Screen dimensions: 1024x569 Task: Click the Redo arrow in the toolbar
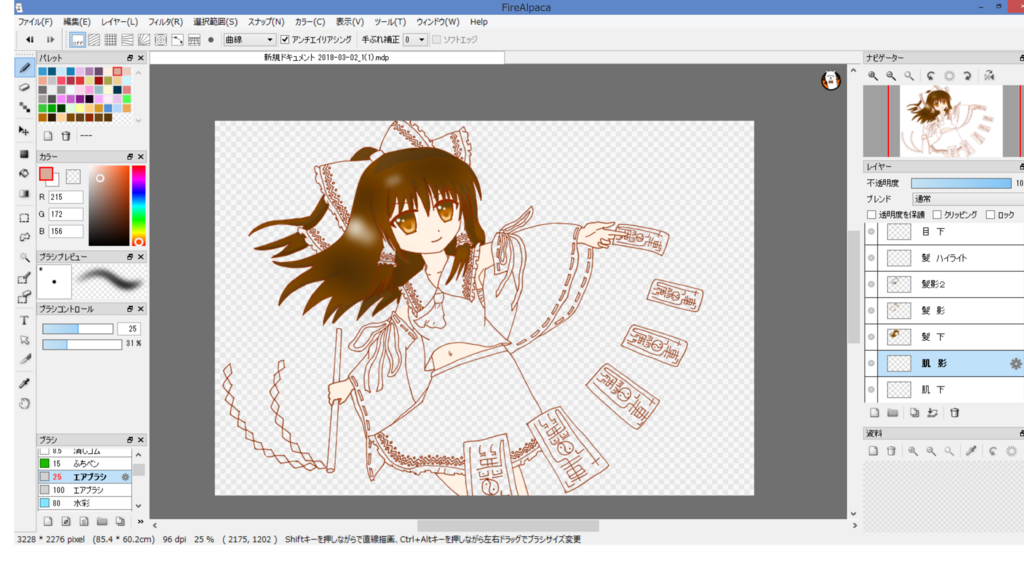[x=50, y=40]
